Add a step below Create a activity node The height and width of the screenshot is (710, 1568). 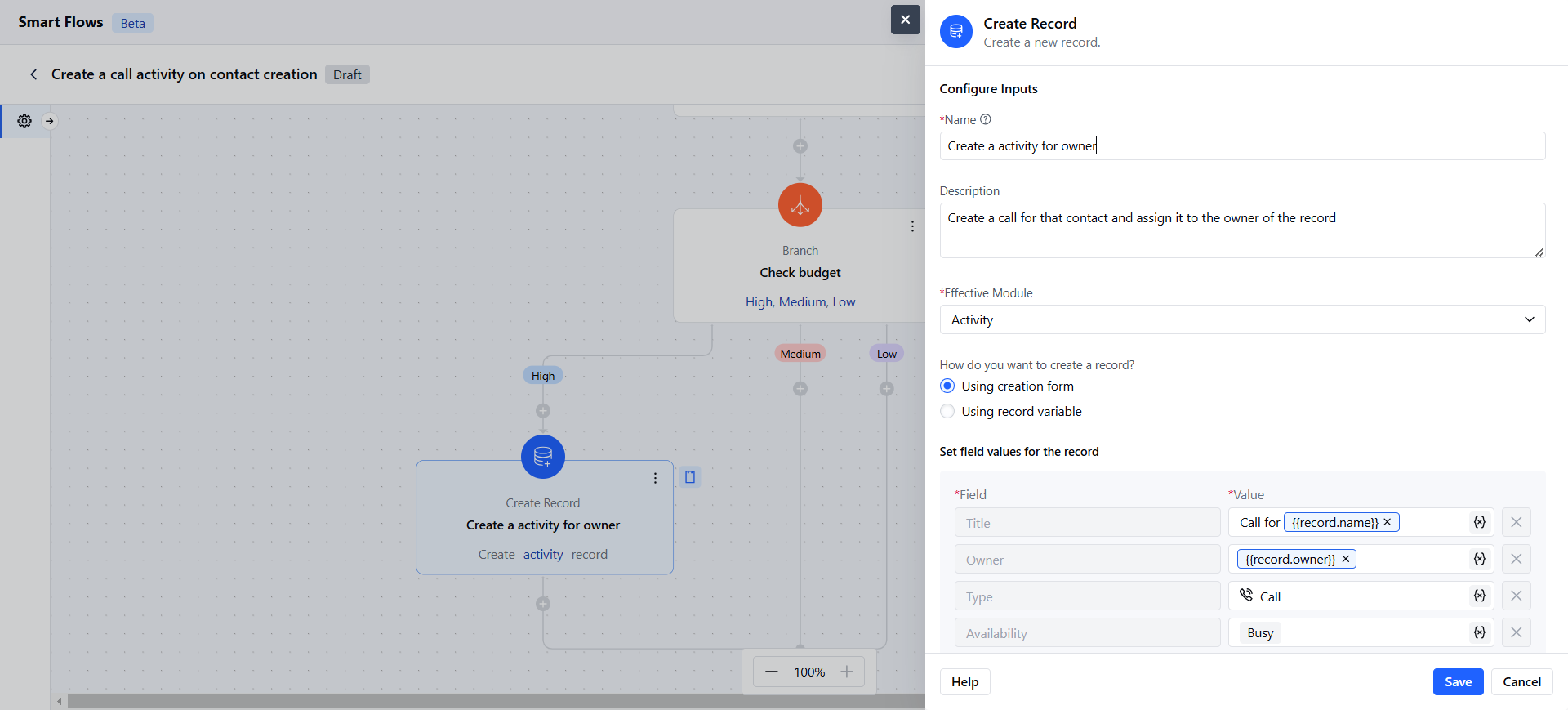coord(543,604)
